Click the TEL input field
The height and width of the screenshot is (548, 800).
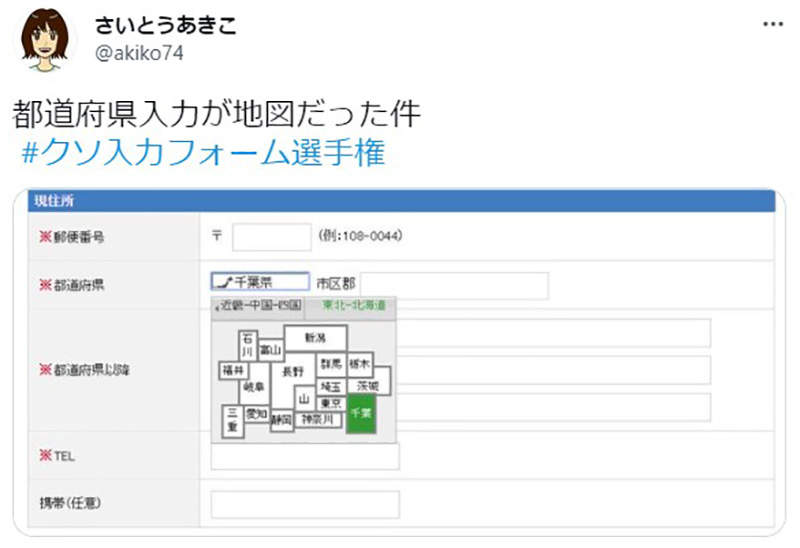pos(305,456)
